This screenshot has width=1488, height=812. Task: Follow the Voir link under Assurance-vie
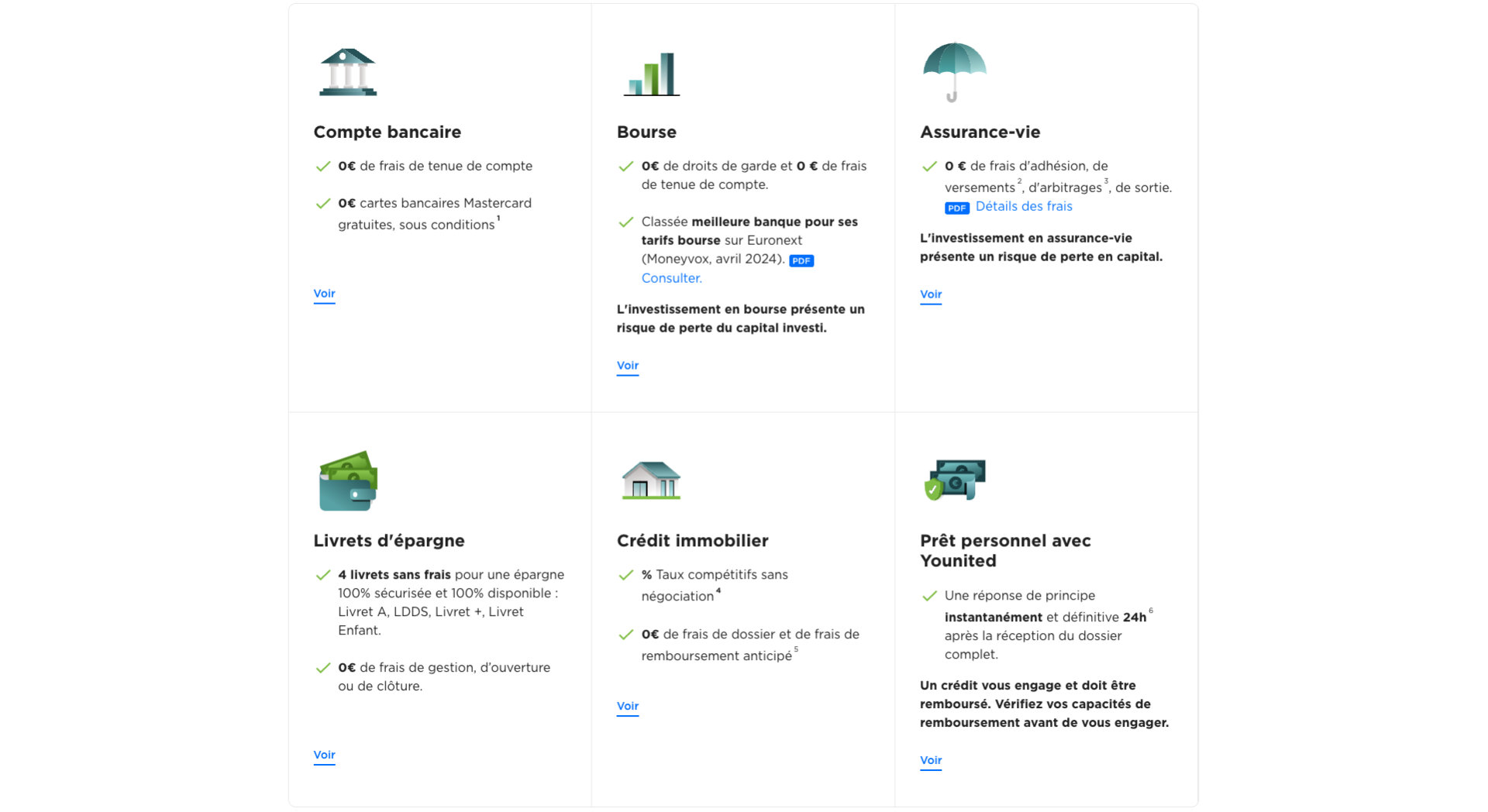coord(931,294)
